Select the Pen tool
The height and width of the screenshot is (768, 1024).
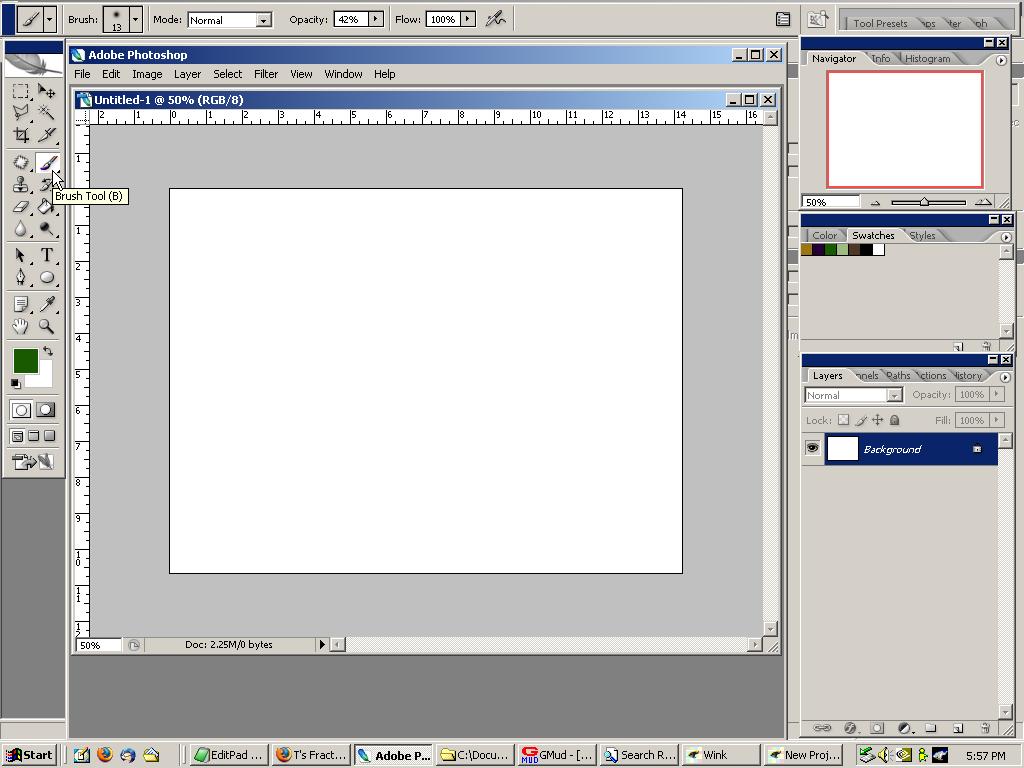(20, 277)
